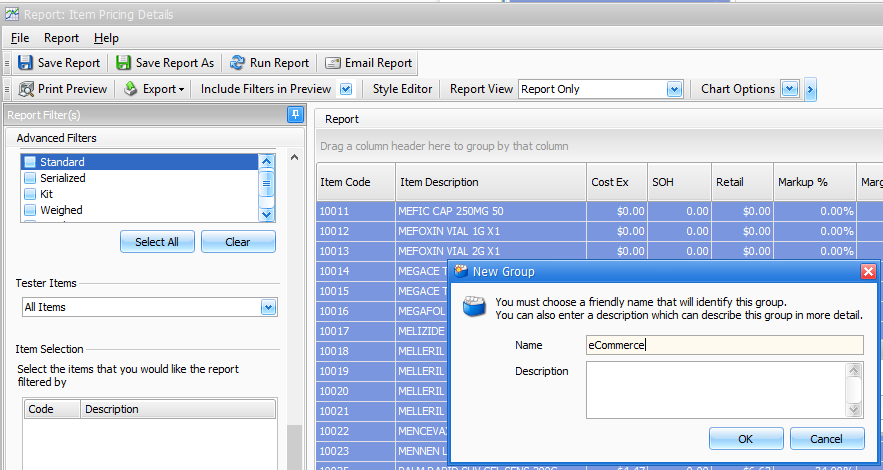The height and width of the screenshot is (470, 883).
Task: Click the Save Report toolbar icon
Action: 25,63
